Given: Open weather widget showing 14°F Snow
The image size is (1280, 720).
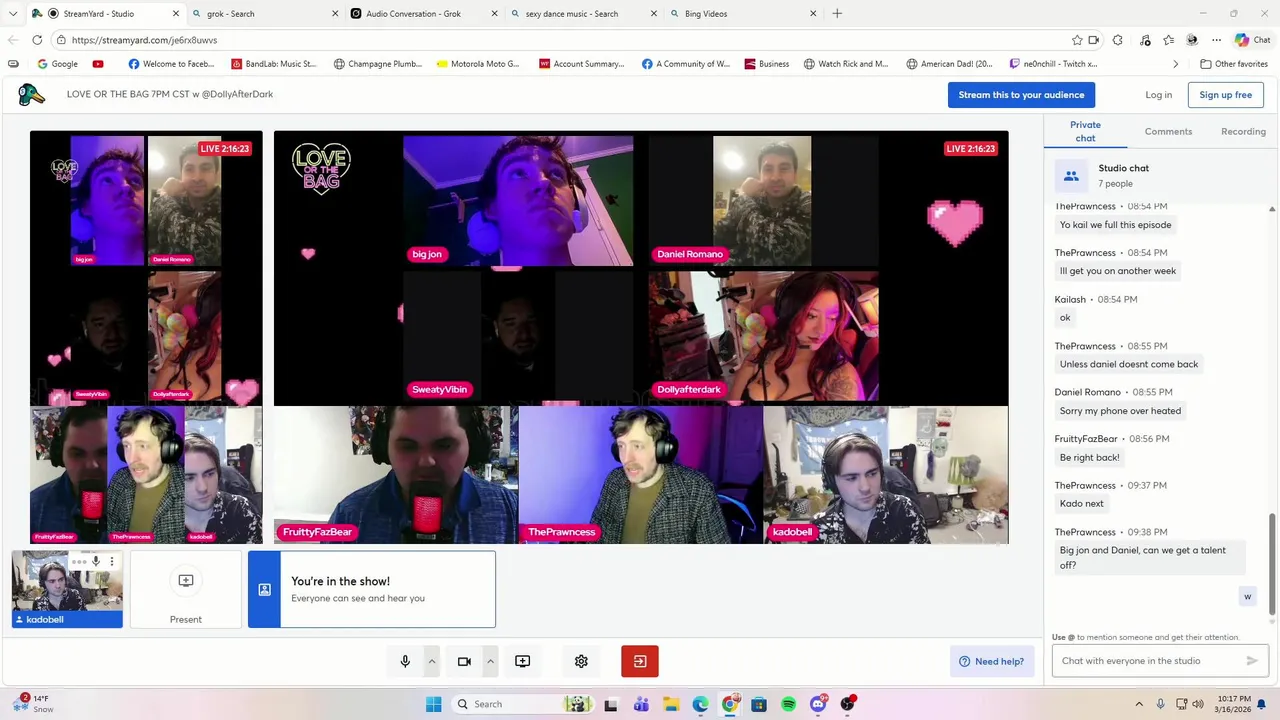Looking at the screenshot, I should click(35, 704).
